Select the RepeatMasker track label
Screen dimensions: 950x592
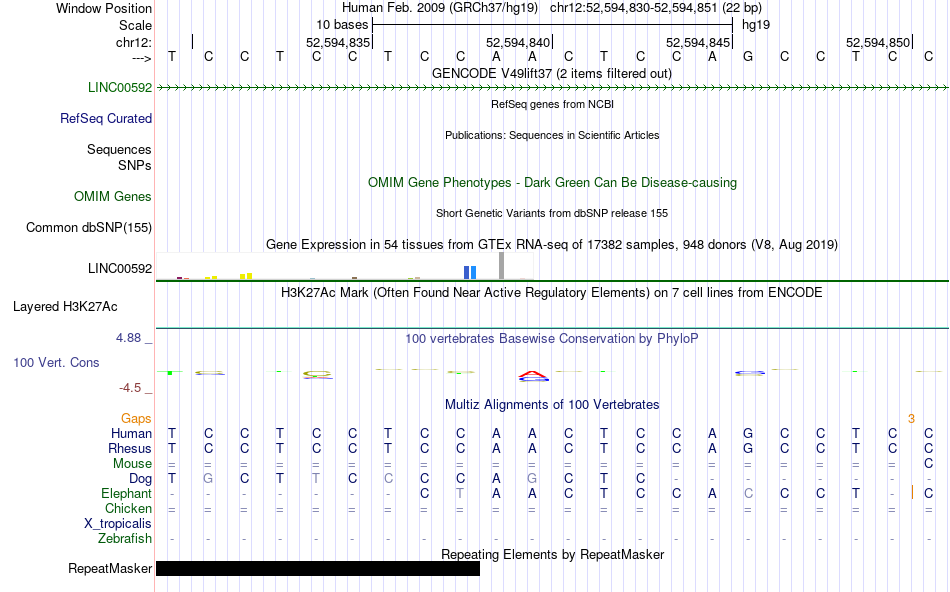(x=110, y=568)
